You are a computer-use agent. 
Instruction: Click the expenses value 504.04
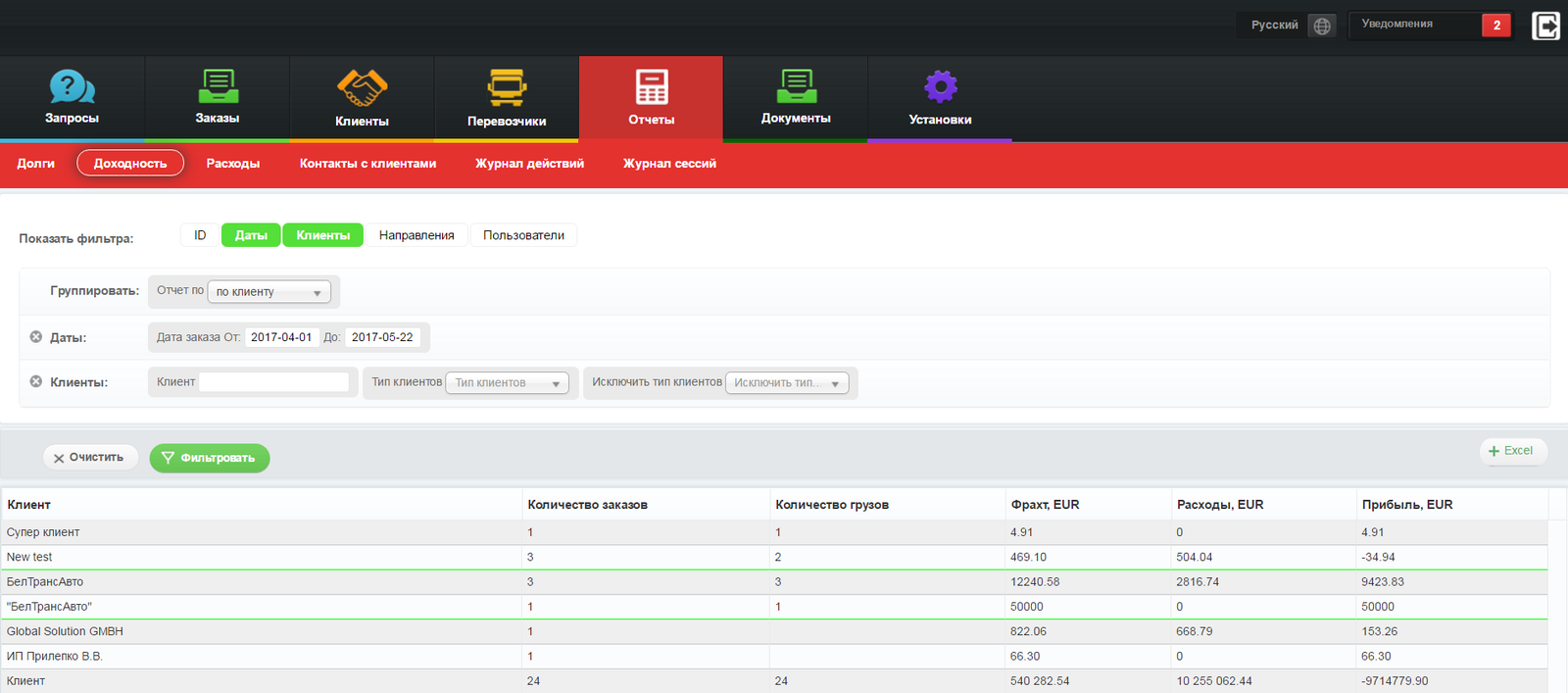(x=1195, y=557)
